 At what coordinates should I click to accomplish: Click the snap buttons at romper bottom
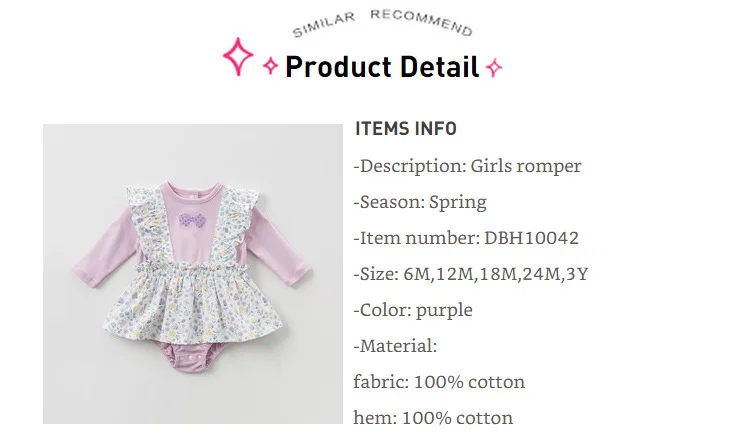193,358
